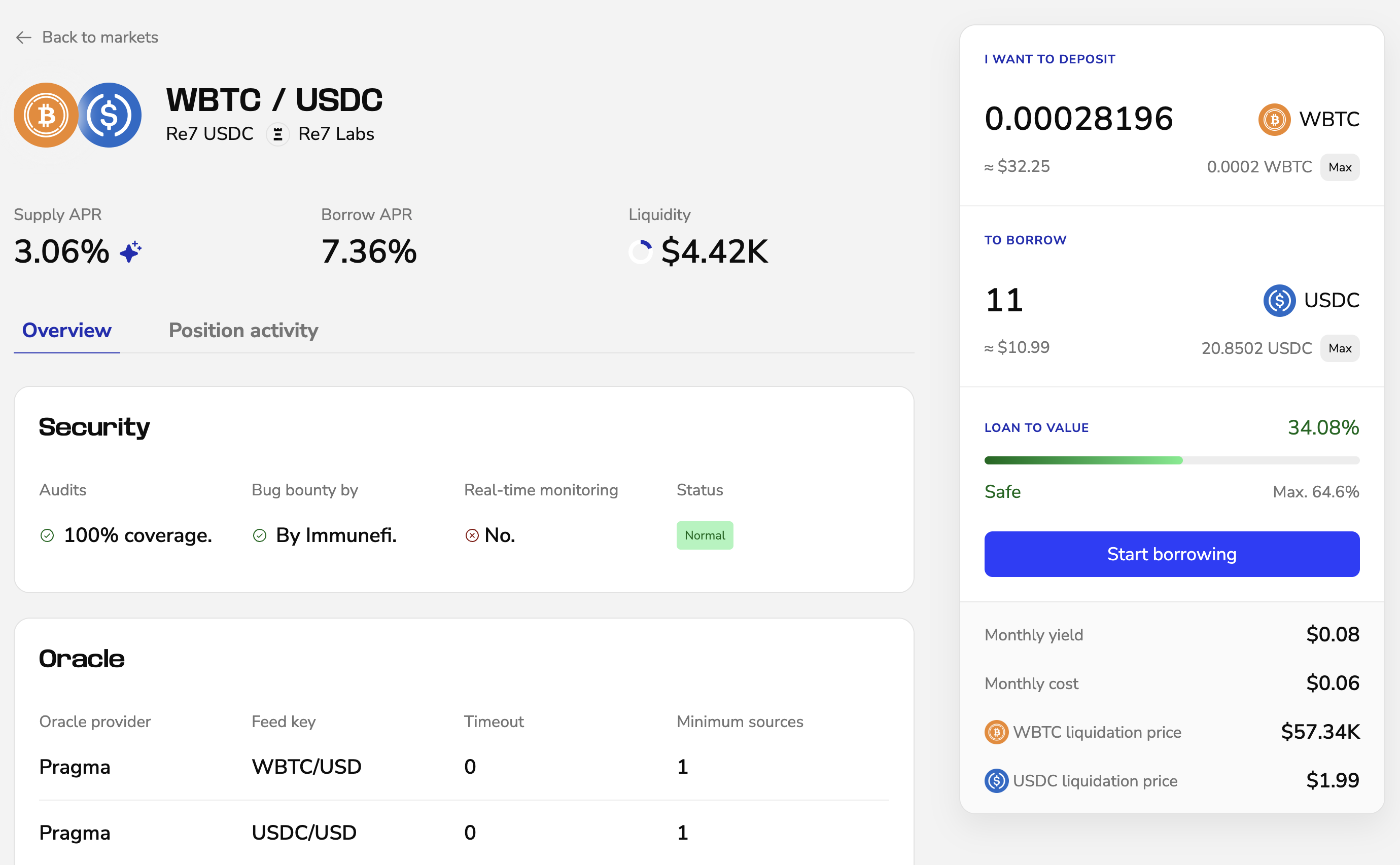Click the red cross icon under Real-time monitoring
This screenshot has width=1400, height=865.
tap(472, 535)
